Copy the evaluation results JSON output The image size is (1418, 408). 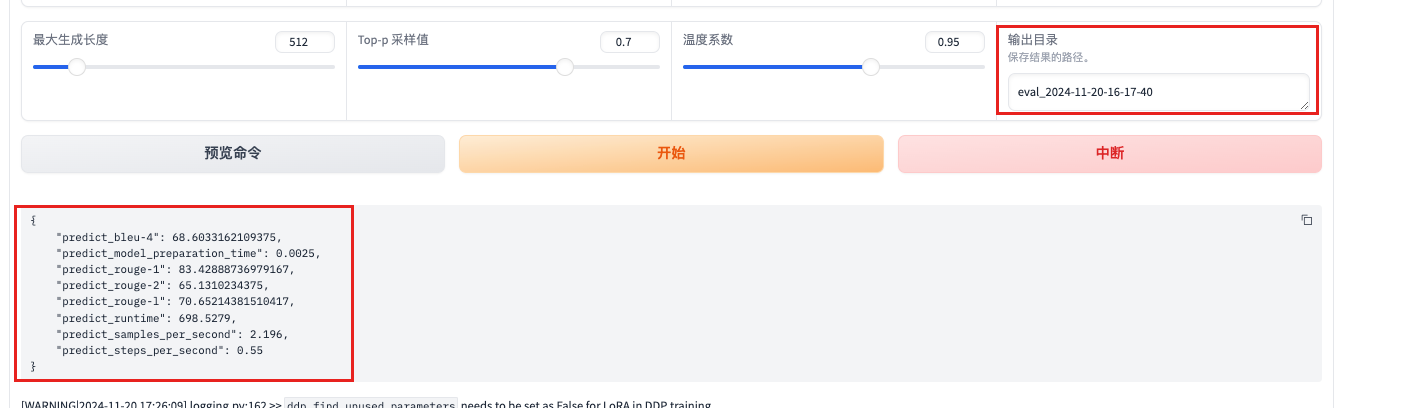pyautogui.click(x=1306, y=220)
